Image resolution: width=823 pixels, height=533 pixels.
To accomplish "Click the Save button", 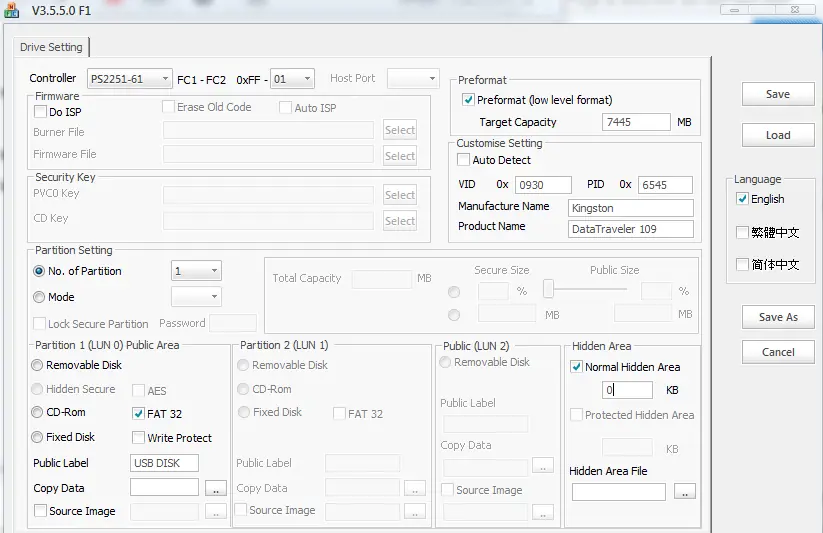I will (x=778, y=94).
